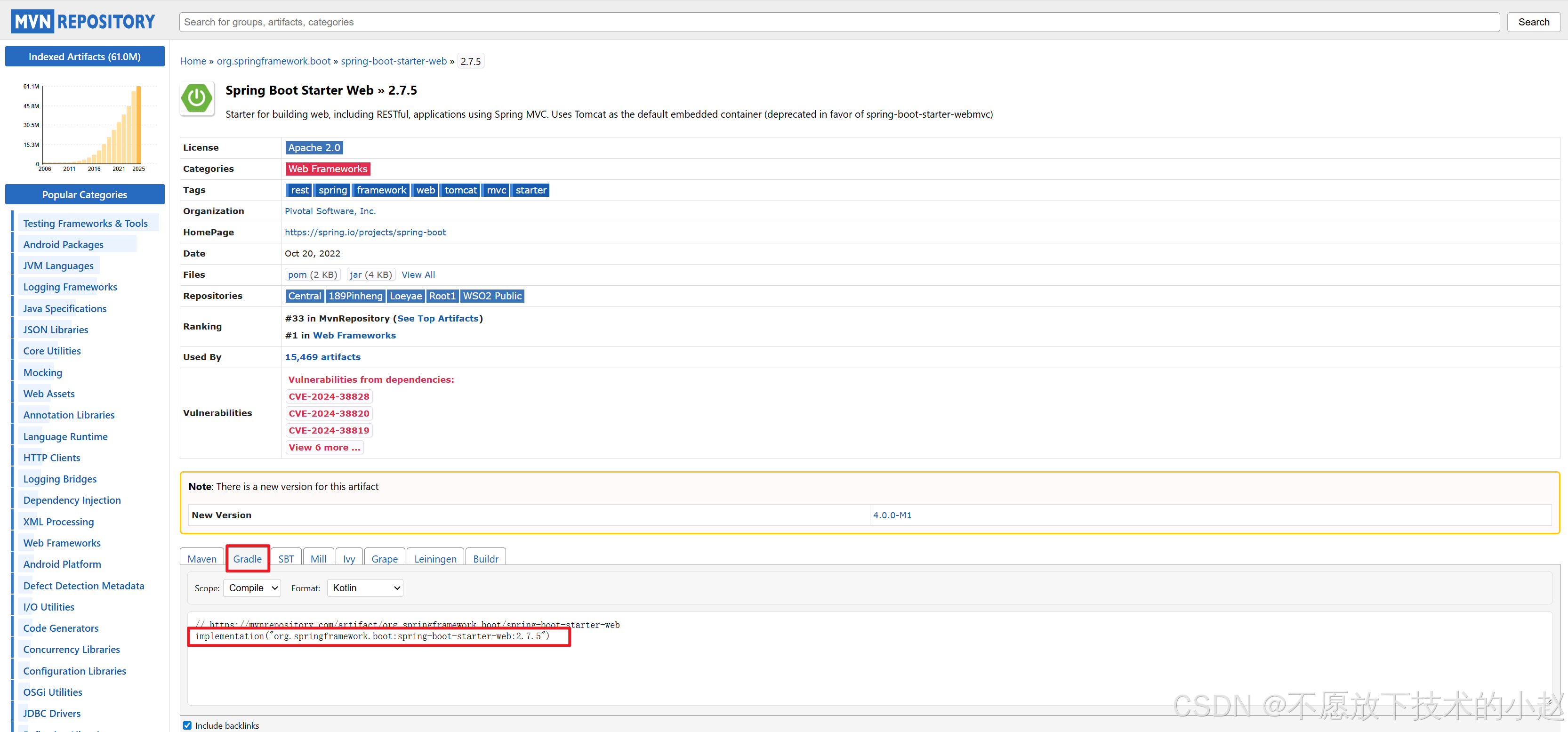Open the 189Pinheng repository badge

pyautogui.click(x=355, y=296)
